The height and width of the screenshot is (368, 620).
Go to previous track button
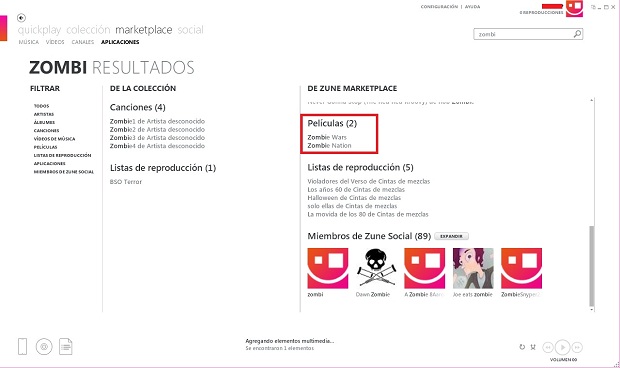(x=548, y=347)
